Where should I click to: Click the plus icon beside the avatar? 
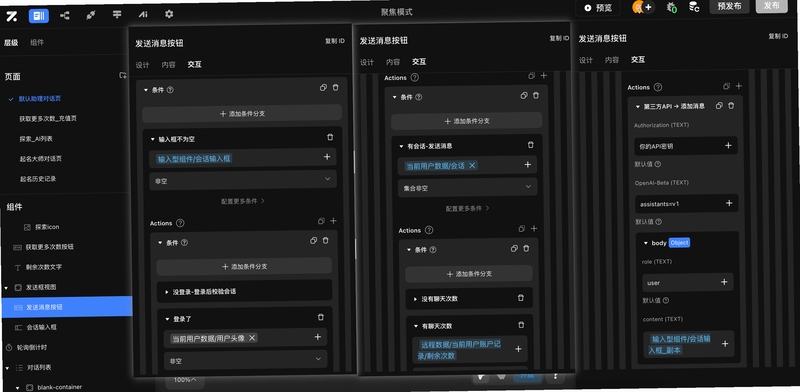[x=648, y=7]
